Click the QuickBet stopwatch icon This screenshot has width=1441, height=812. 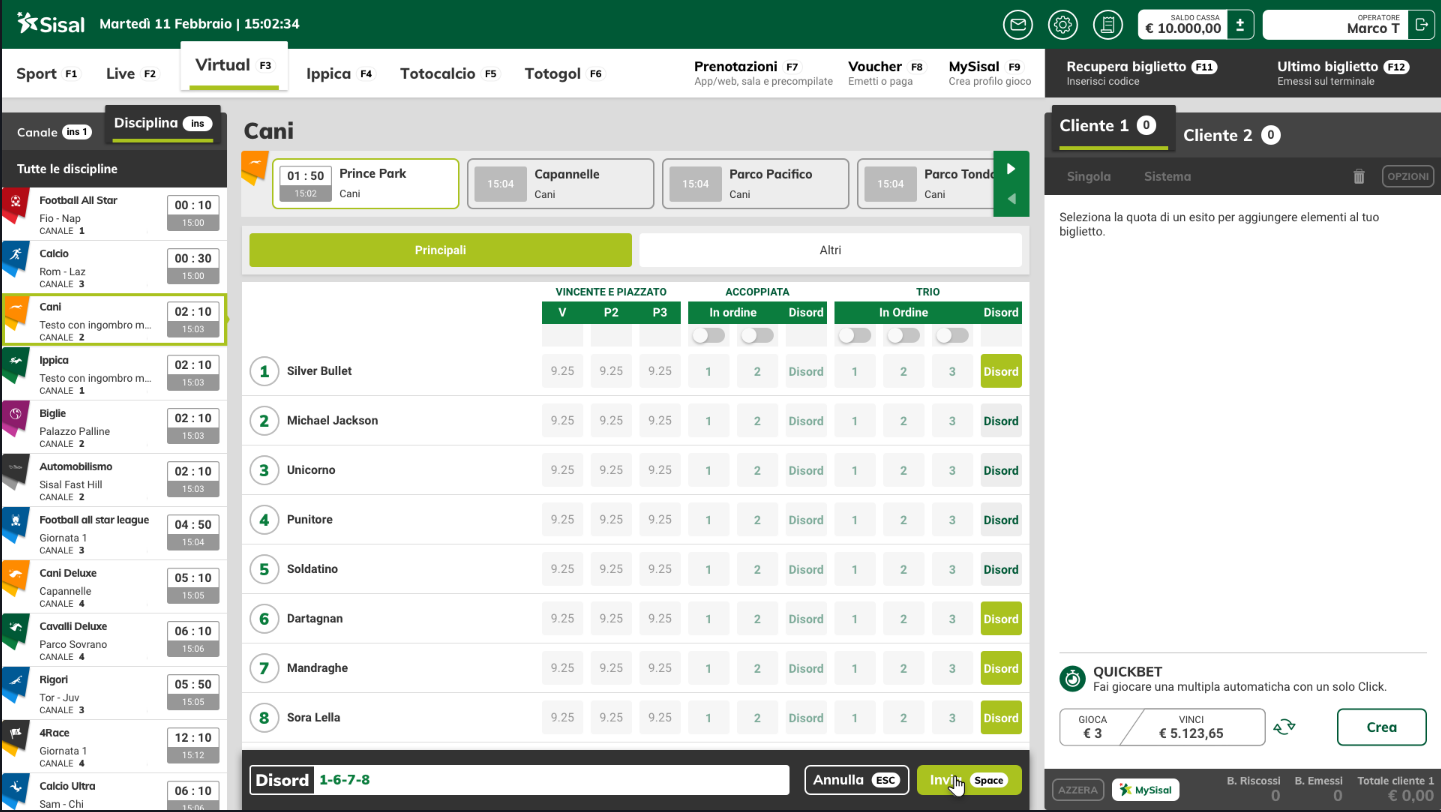pos(1072,678)
